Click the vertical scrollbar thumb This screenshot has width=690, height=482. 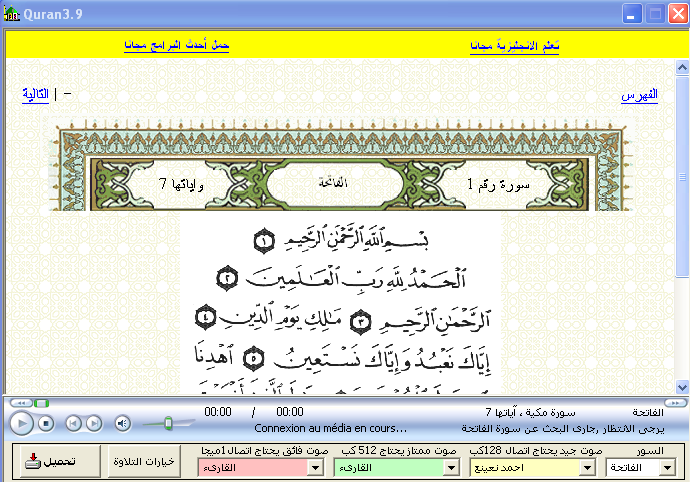coord(682,177)
